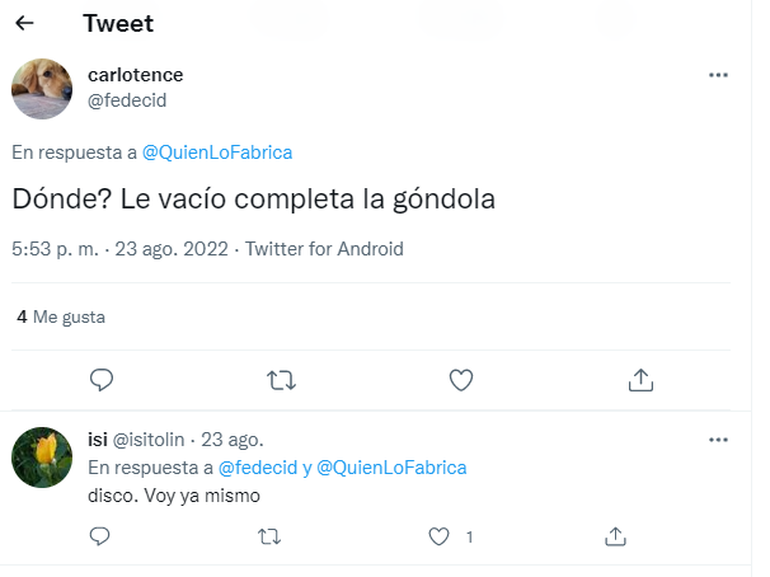Like the tweet by carlotence

click(x=460, y=380)
